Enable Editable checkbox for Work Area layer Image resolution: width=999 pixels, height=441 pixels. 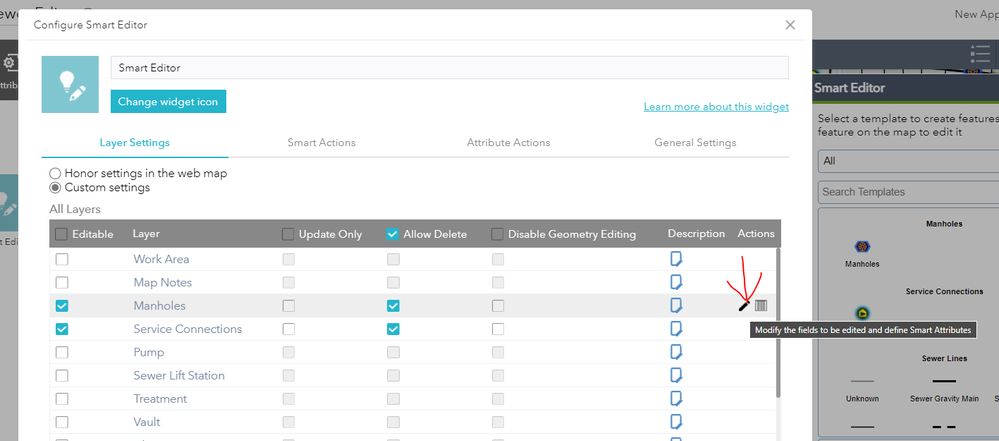tap(62, 259)
